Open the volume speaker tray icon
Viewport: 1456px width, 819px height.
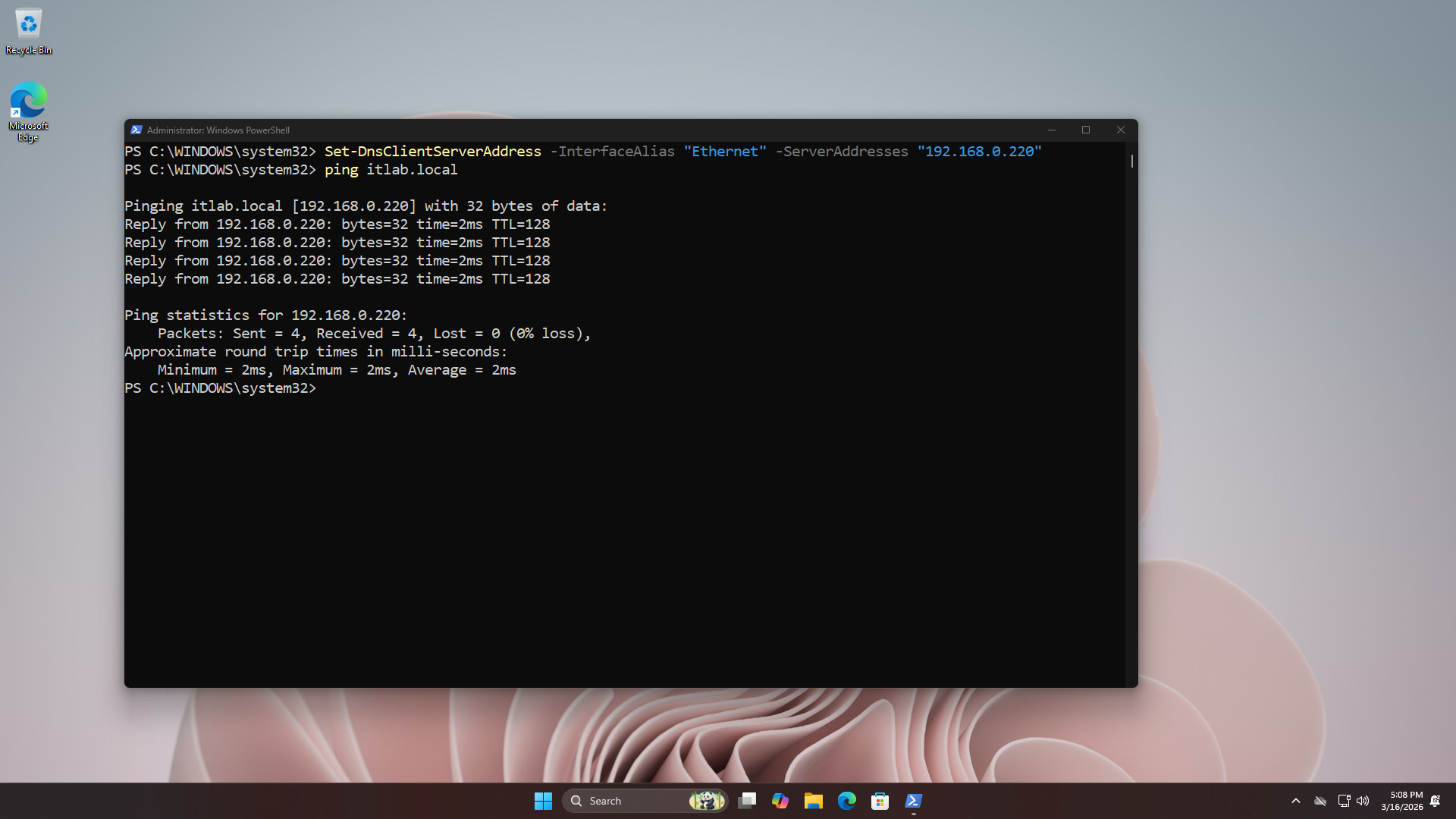(x=1363, y=801)
